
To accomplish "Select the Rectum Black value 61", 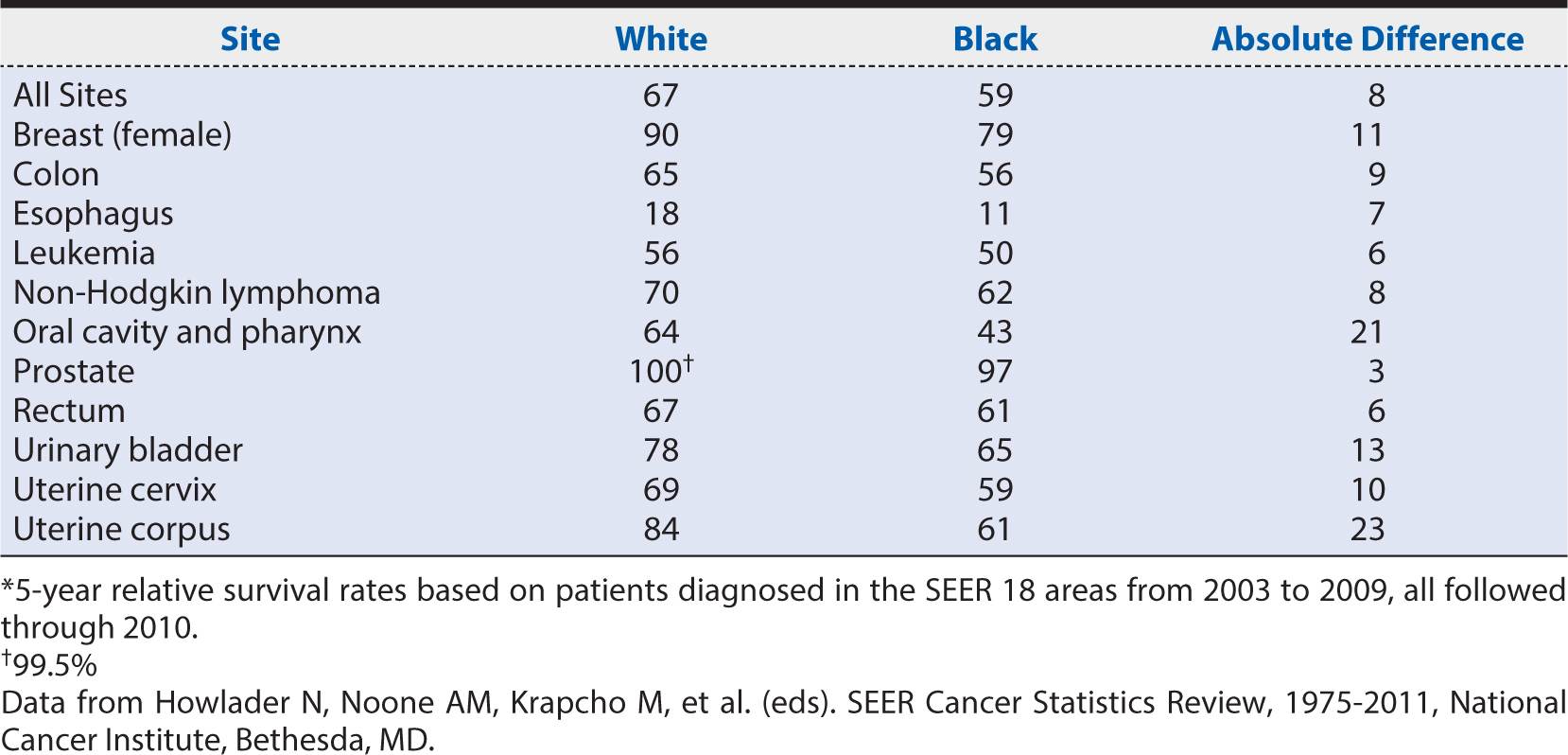I will click(995, 411).
